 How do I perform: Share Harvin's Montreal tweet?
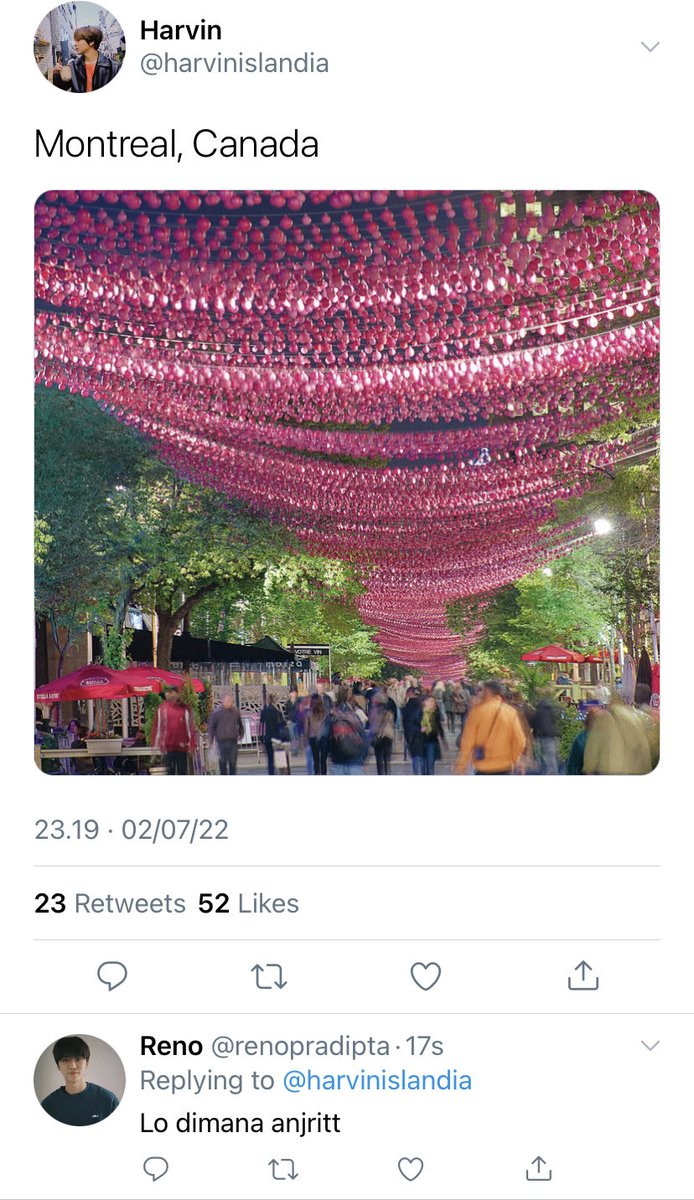(583, 975)
